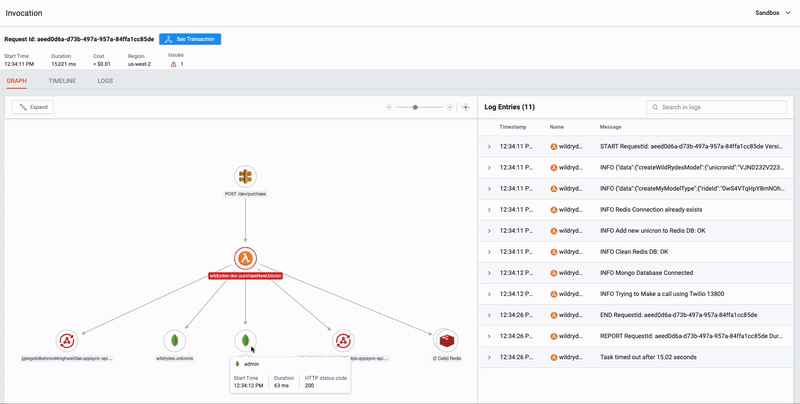Expand the Mongo Database Connected log entry
Viewport: 800px width, 404px height.
coord(489,273)
